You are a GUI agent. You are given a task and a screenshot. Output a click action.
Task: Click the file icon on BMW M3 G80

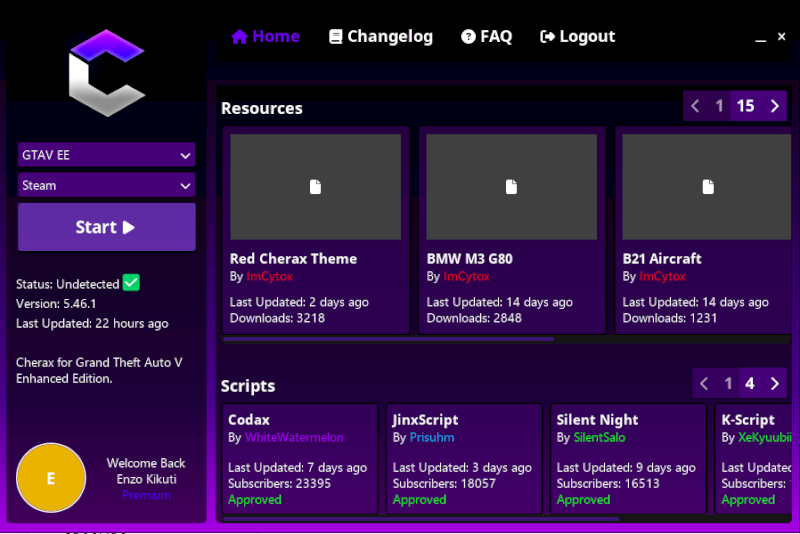[x=511, y=187]
